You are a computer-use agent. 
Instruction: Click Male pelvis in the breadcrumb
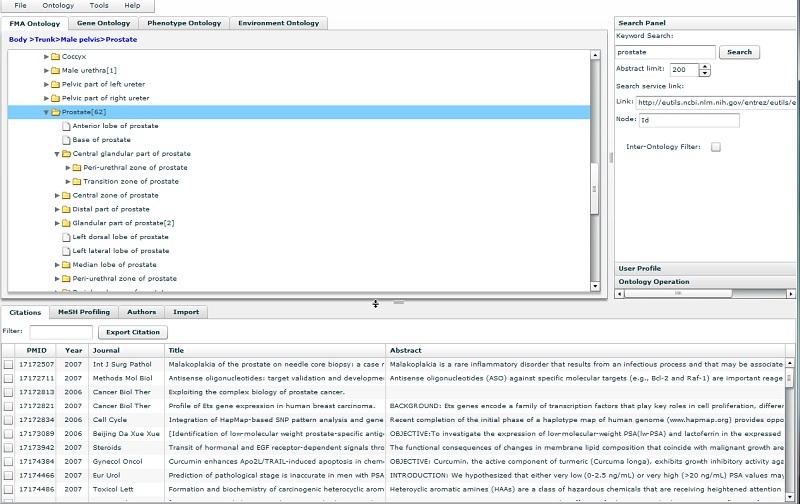click(81, 39)
